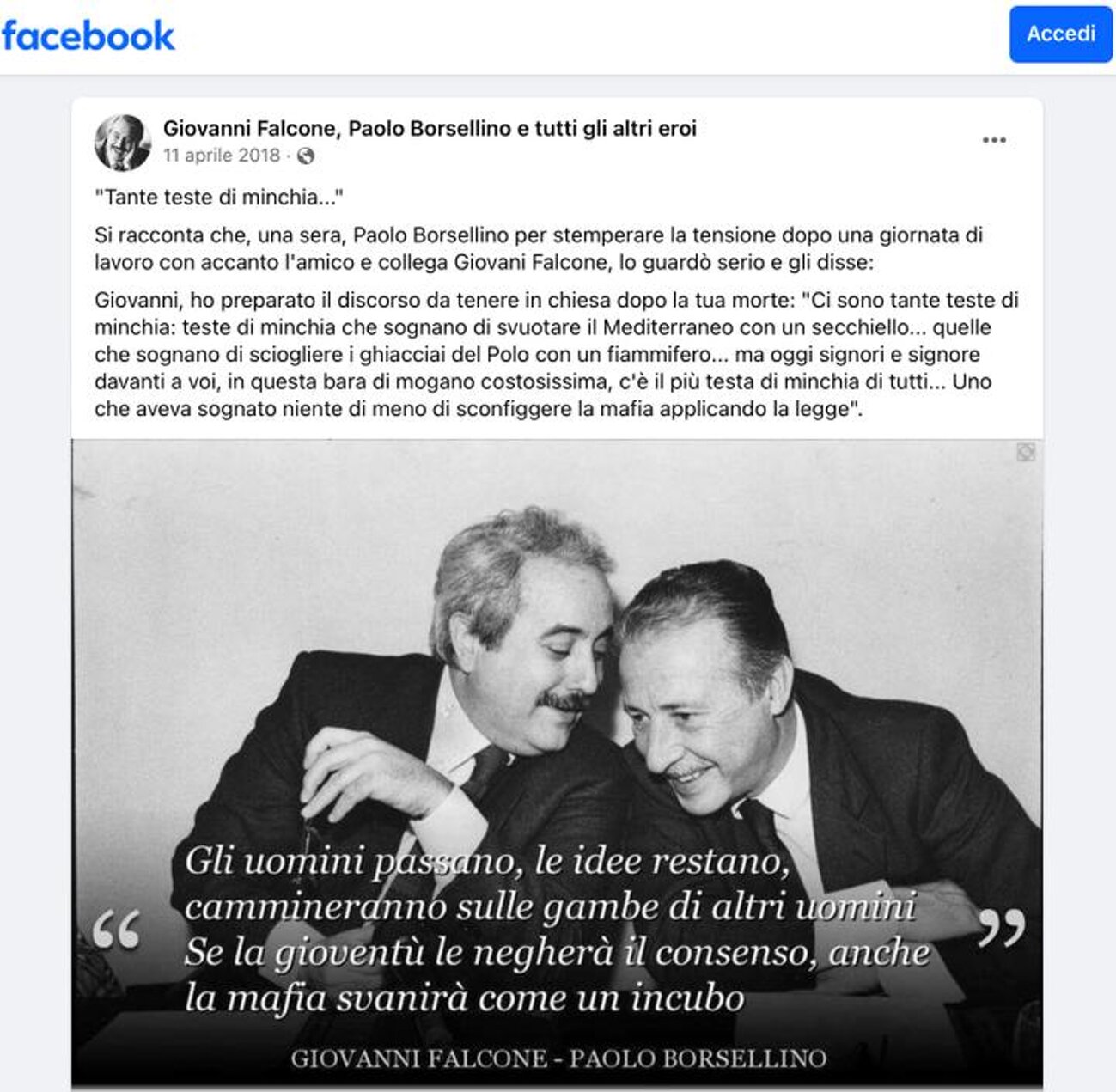Viewport: 1116px width, 1092px height.
Task: Click the paragraph starting 'Si racconta che, una sera'
Action: tap(539, 248)
